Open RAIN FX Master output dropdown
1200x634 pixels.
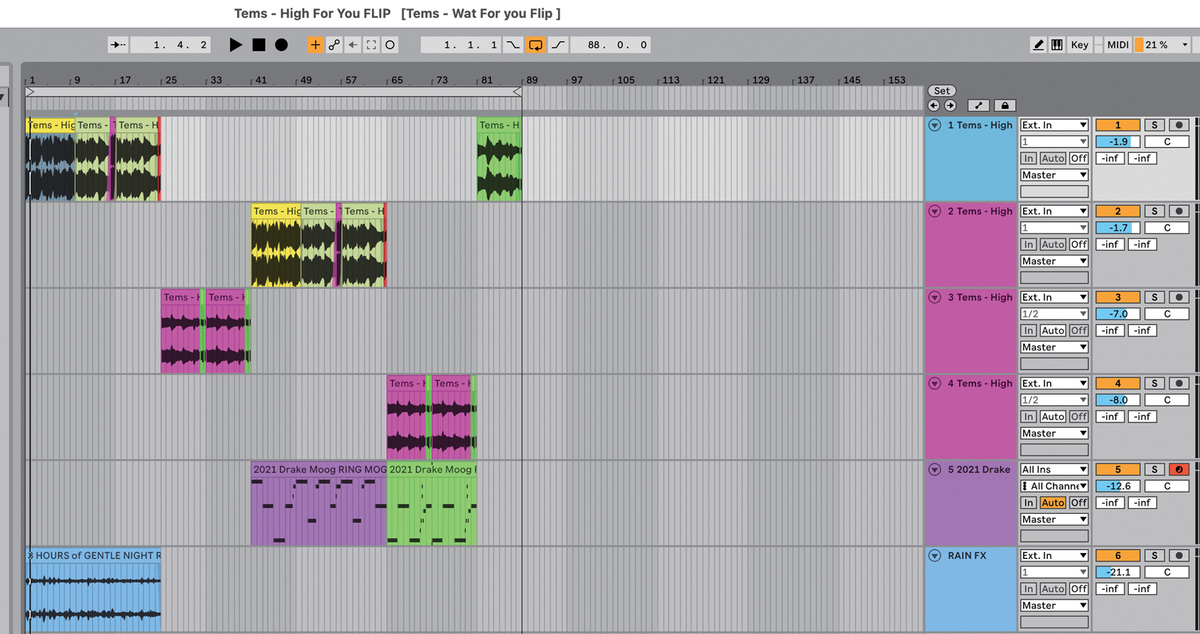click(x=1054, y=605)
